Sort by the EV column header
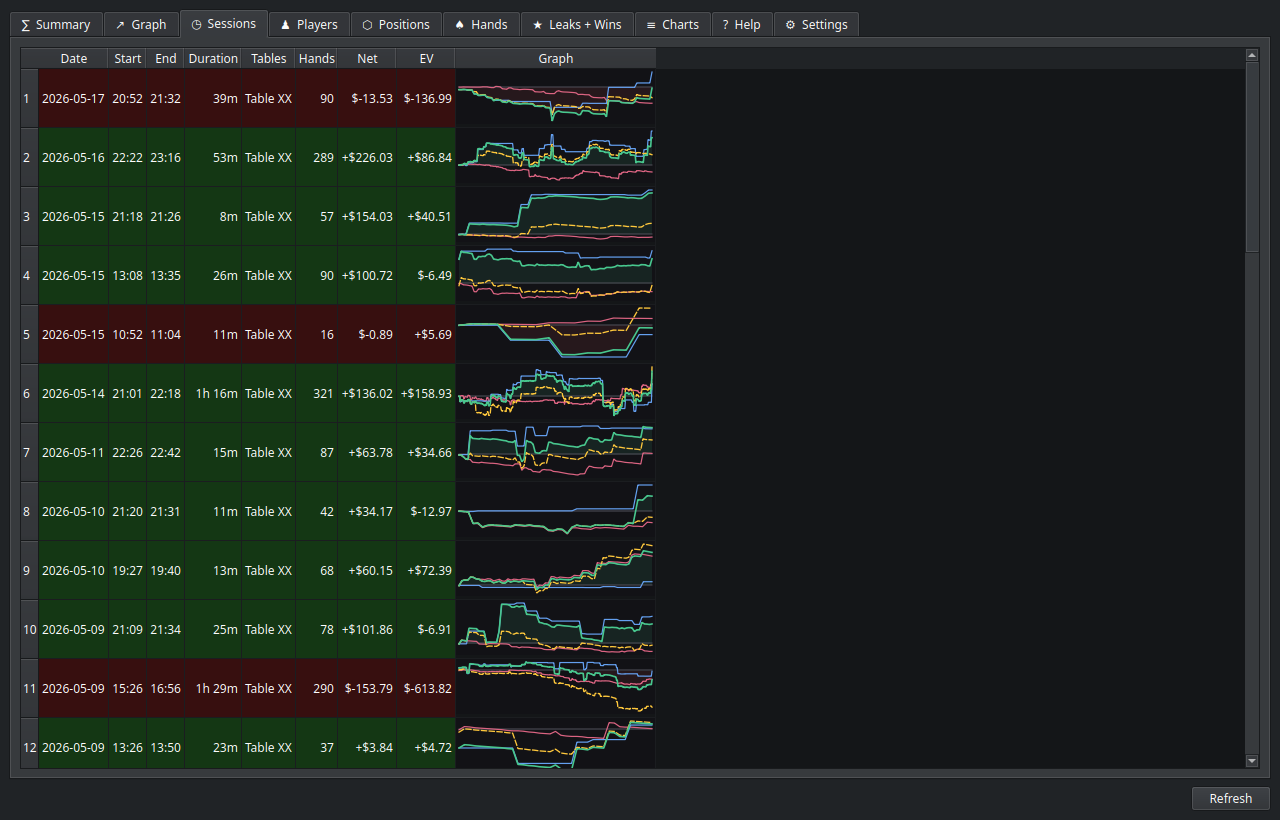The image size is (1280, 820). [x=427, y=58]
